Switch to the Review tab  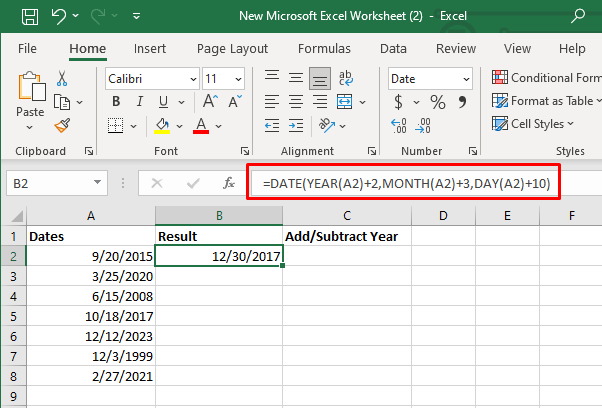click(456, 49)
